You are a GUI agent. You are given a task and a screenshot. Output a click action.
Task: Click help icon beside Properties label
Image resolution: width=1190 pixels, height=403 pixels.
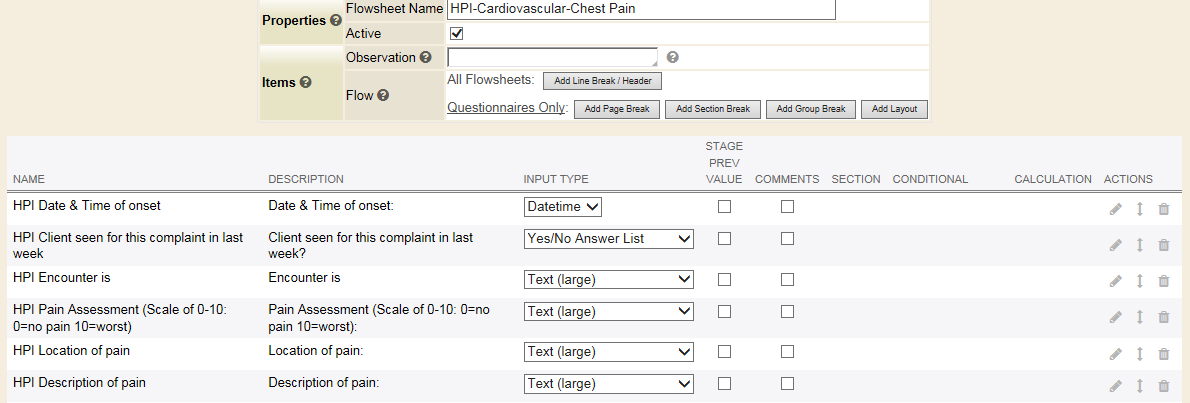point(336,20)
